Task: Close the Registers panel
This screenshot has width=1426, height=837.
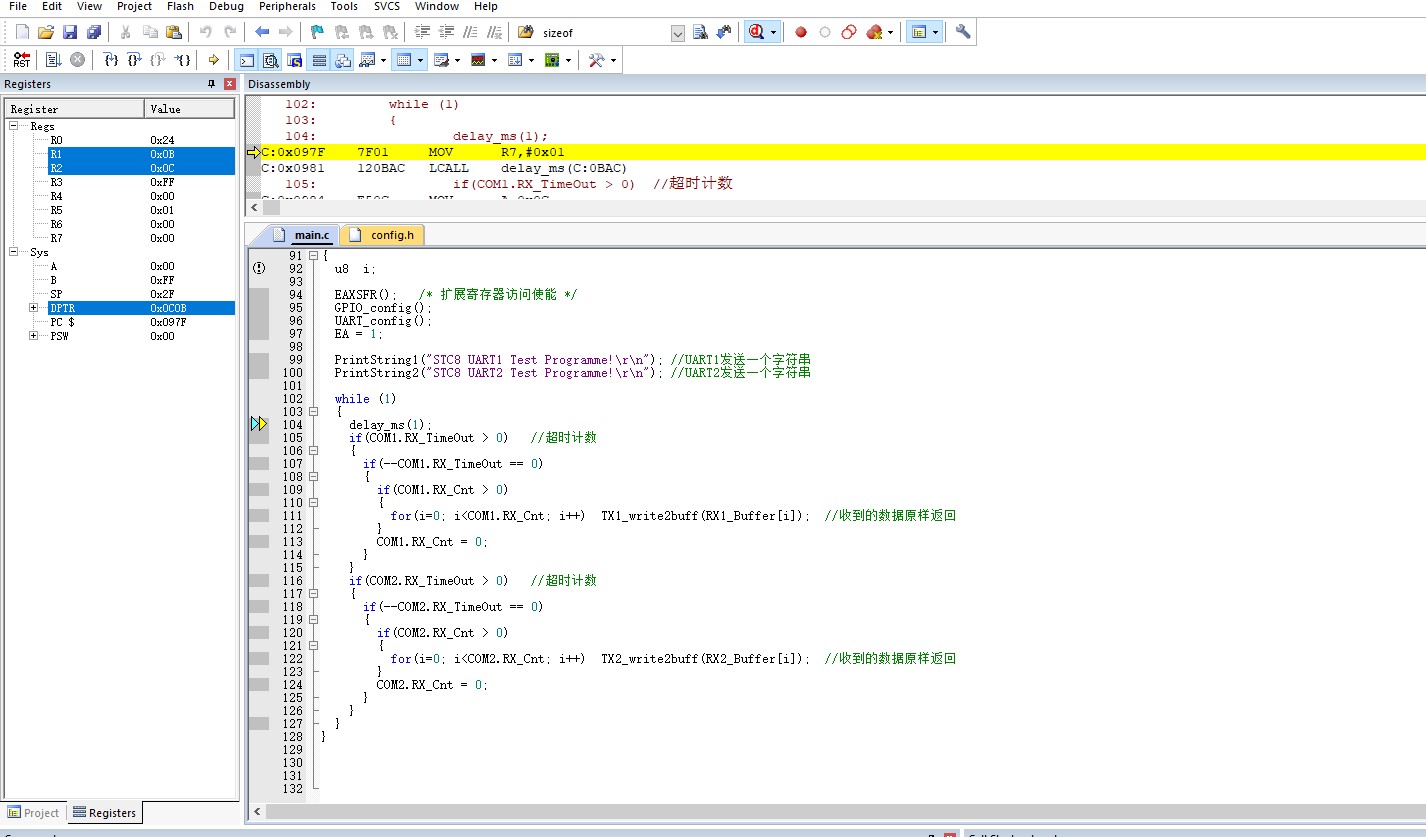Action: pyautogui.click(x=229, y=84)
